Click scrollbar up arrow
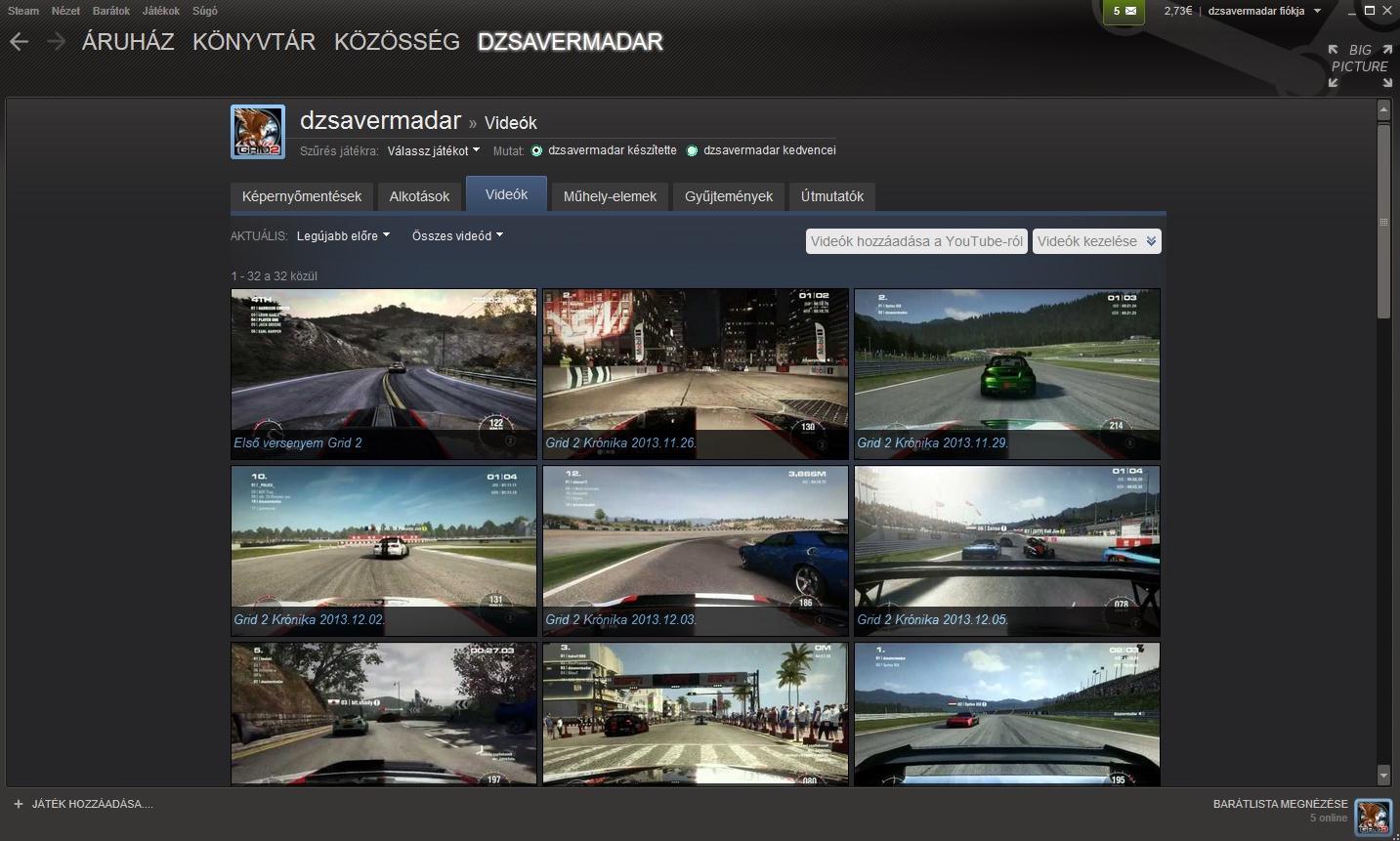This screenshot has width=1400, height=841. [1383, 110]
